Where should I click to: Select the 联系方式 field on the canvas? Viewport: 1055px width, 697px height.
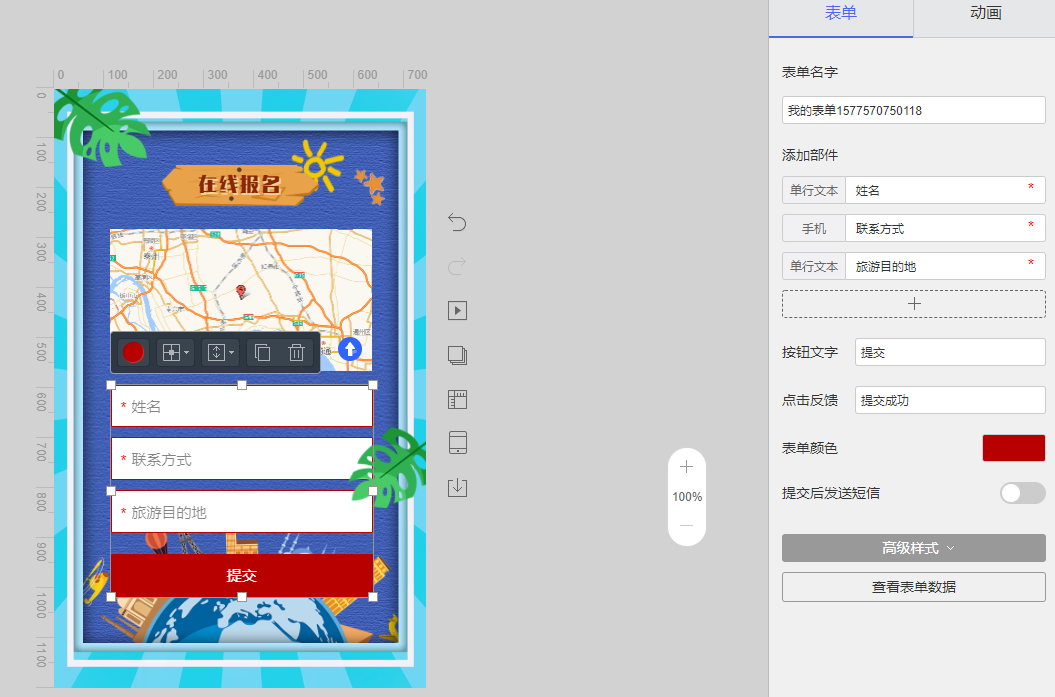point(242,460)
